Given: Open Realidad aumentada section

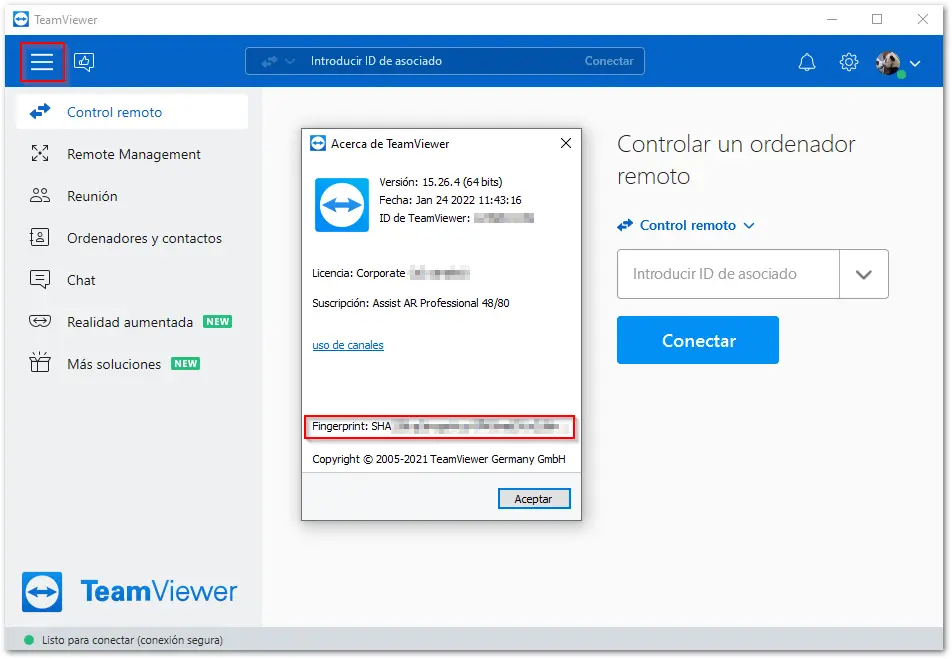Looking at the screenshot, I should (132, 321).
